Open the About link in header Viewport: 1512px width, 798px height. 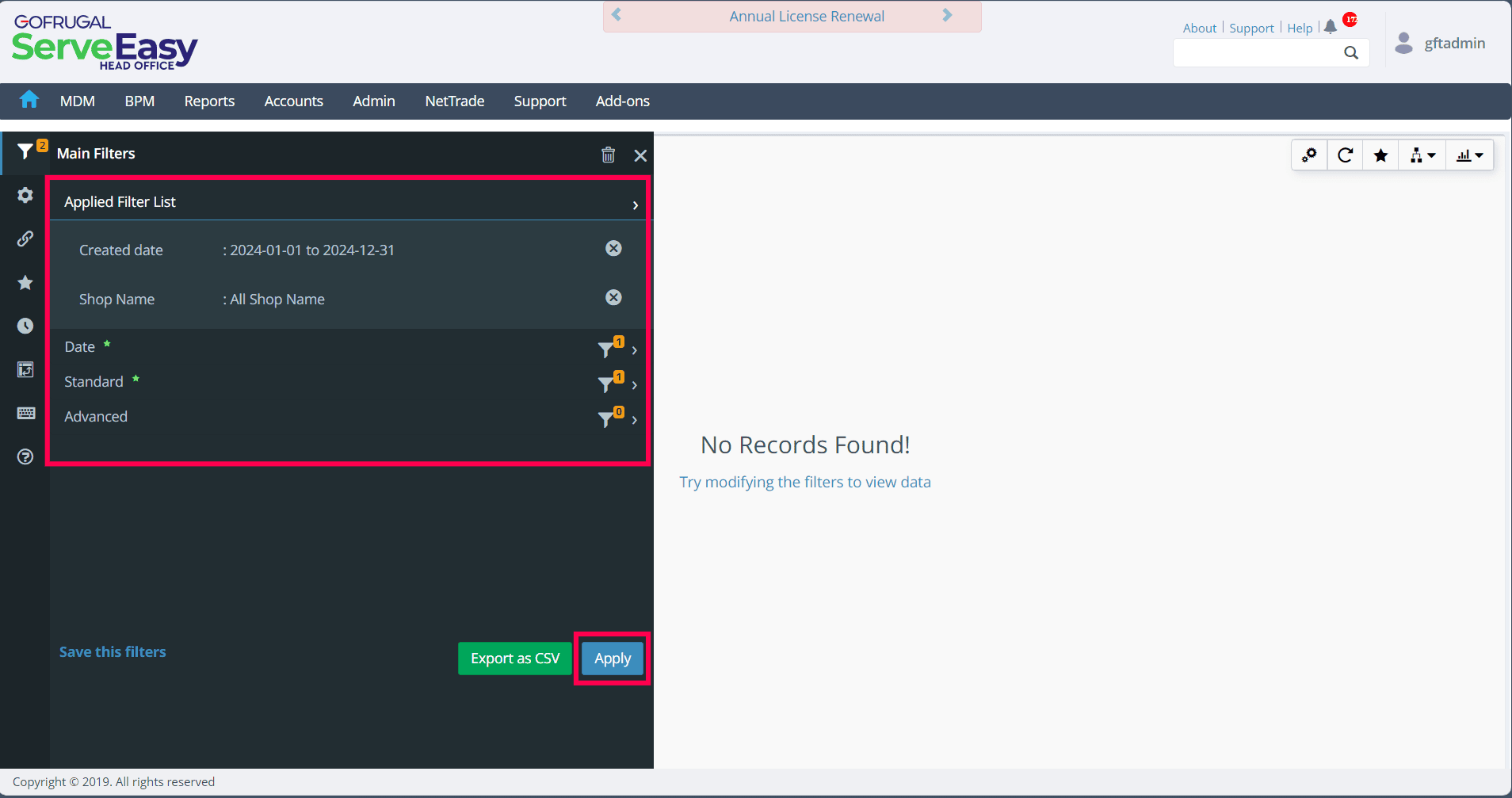pyautogui.click(x=1200, y=28)
